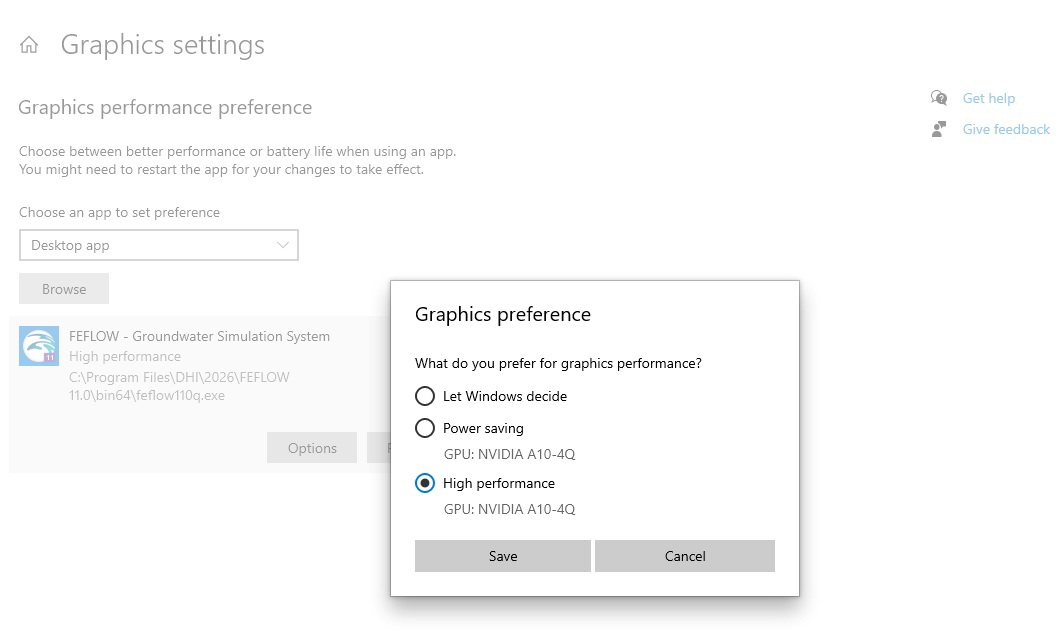This screenshot has width=1060, height=638.
Task: Select the FEFLOW - Groundwater Simulation System entry
Action: 199,336
